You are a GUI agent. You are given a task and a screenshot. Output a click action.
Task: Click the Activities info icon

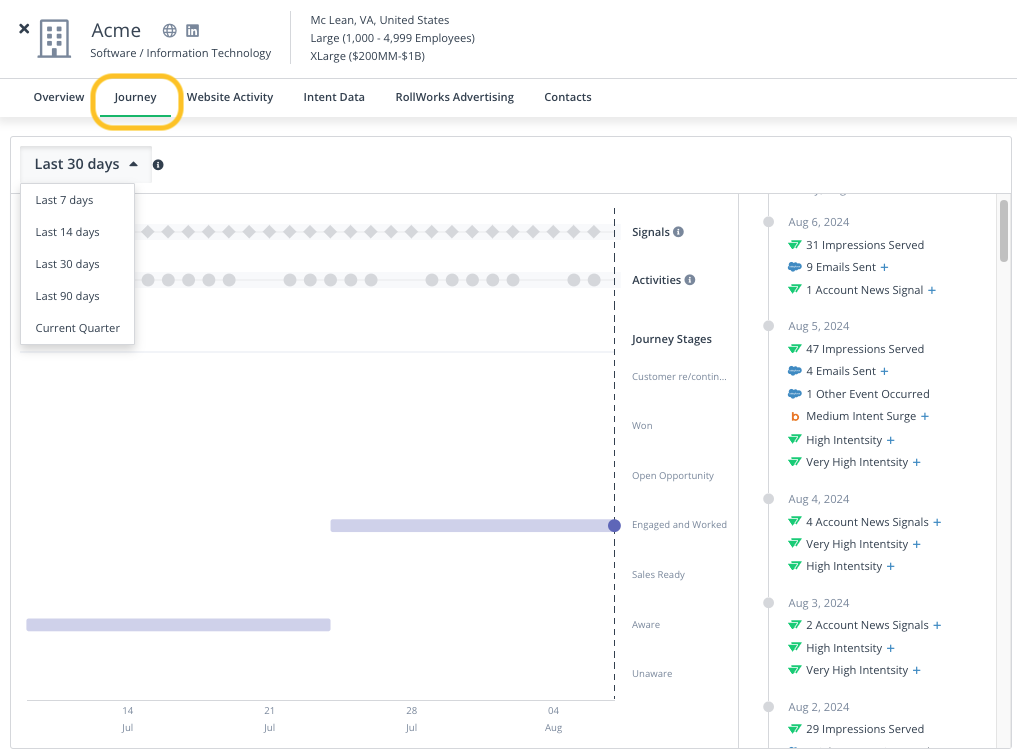(690, 279)
